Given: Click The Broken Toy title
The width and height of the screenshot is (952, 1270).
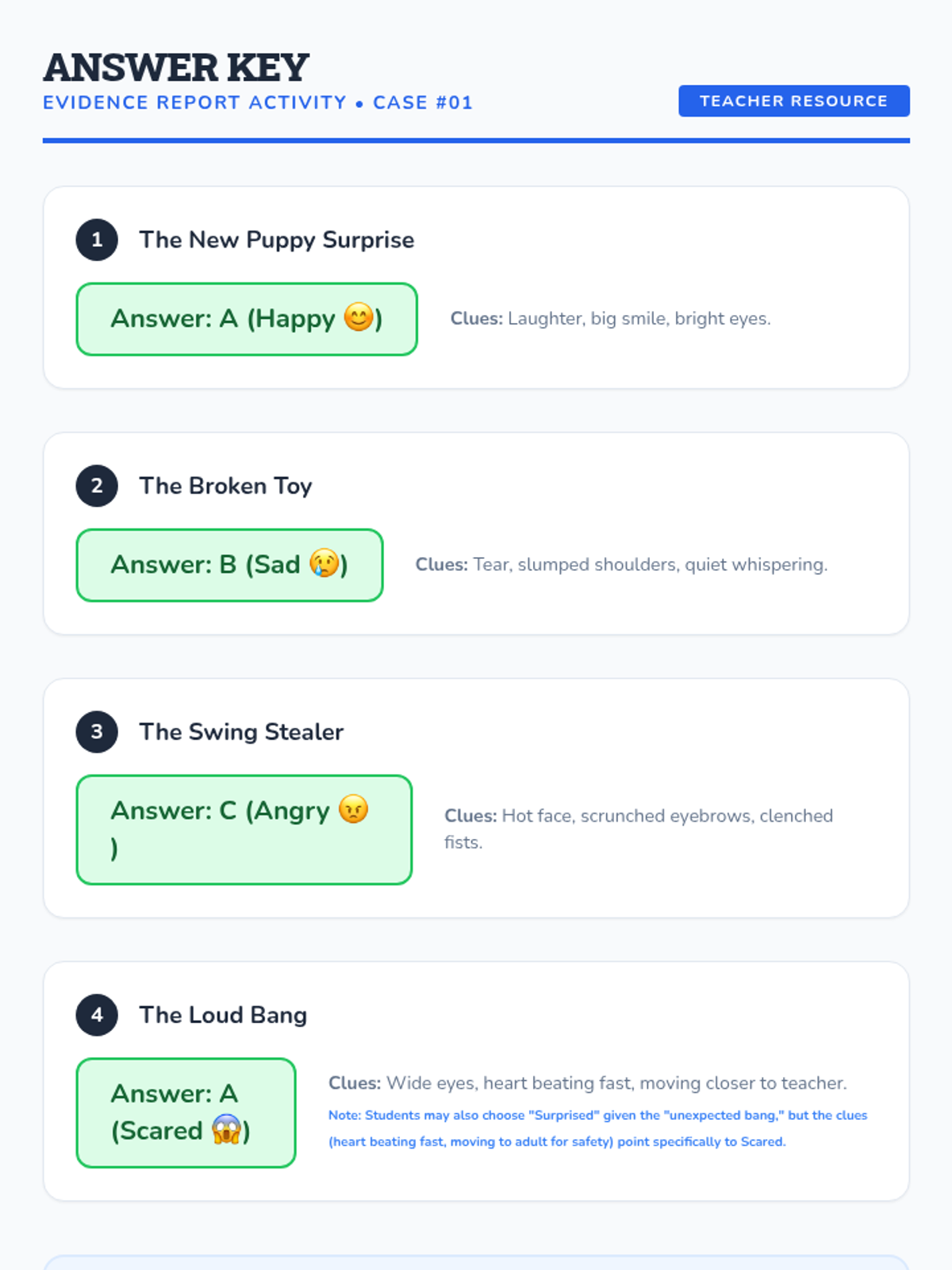Looking at the screenshot, I should click(226, 486).
